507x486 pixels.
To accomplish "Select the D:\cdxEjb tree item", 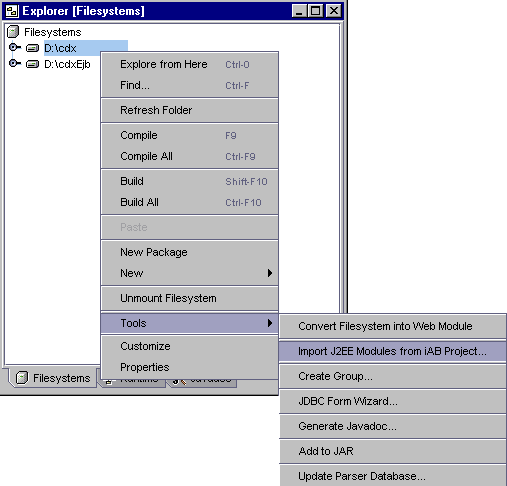I will click(x=67, y=64).
